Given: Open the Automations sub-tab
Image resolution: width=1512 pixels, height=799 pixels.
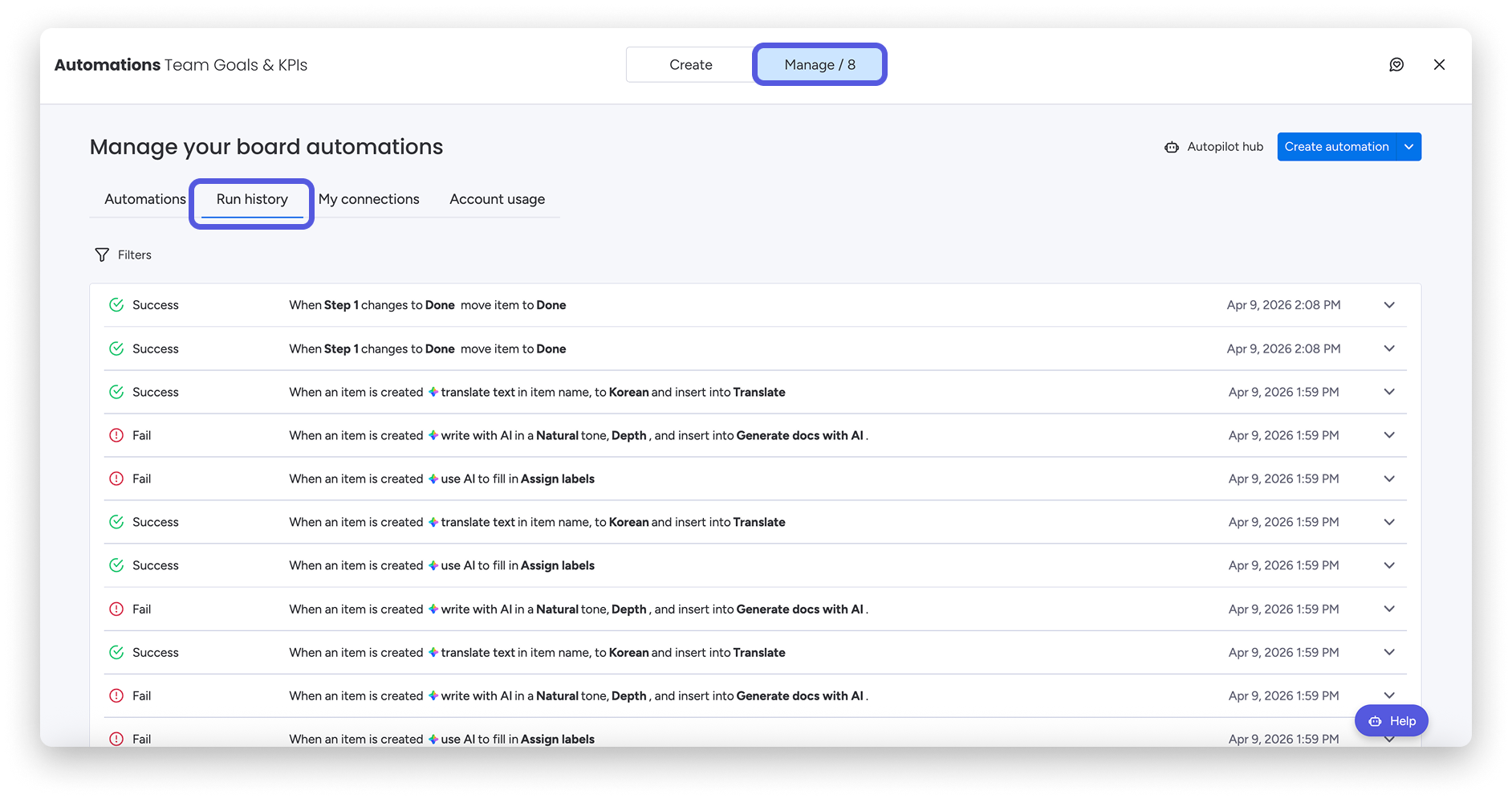Looking at the screenshot, I should (x=144, y=199).
